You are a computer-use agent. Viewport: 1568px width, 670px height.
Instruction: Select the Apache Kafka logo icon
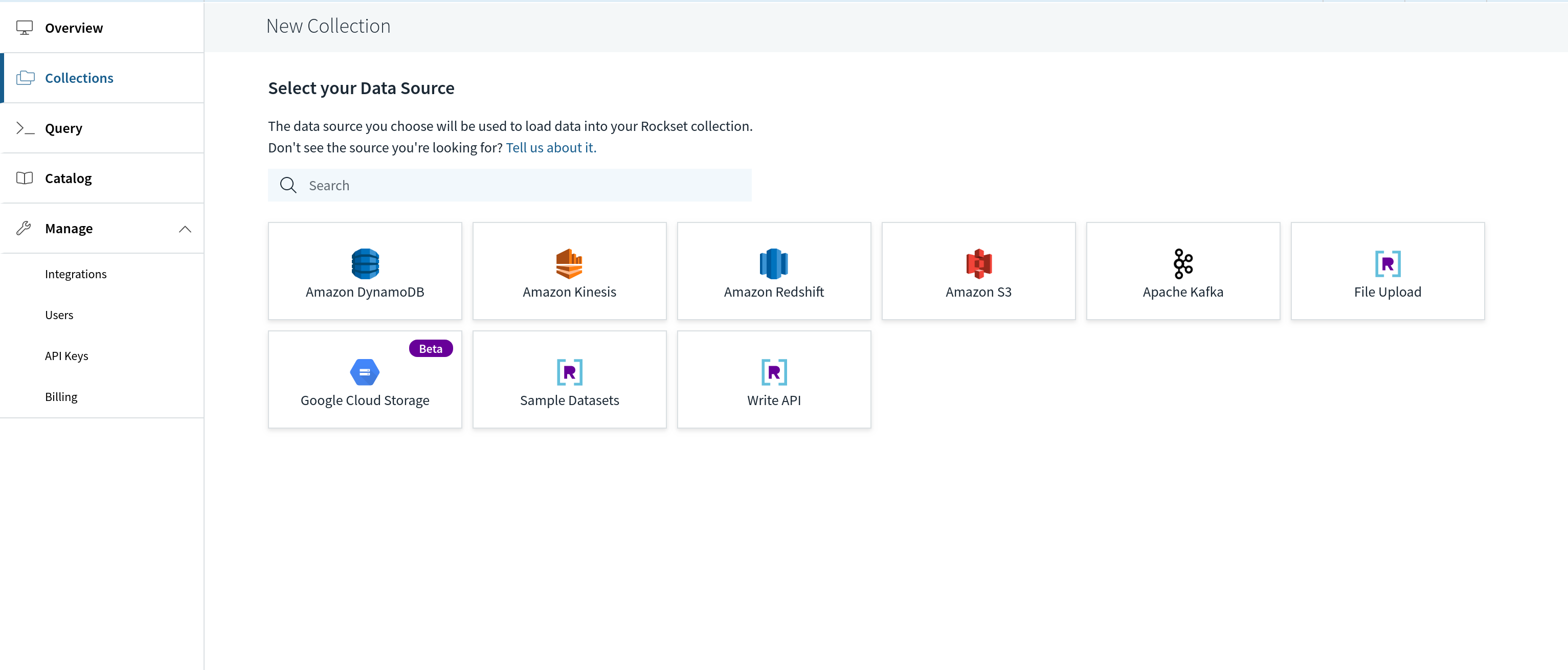1183,263
